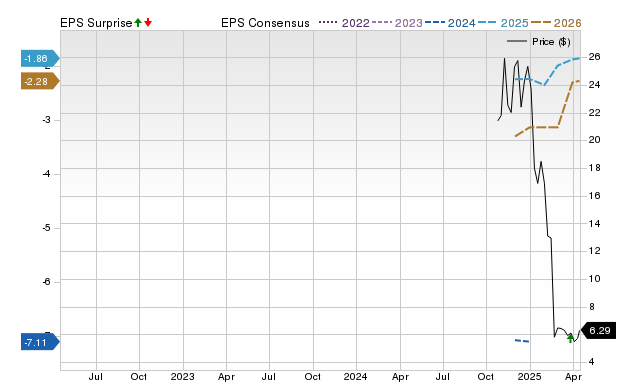The height and width of the screenshot is (382, 640).
Task: Click the 2023 x-axis label
Action: [182, 376]
